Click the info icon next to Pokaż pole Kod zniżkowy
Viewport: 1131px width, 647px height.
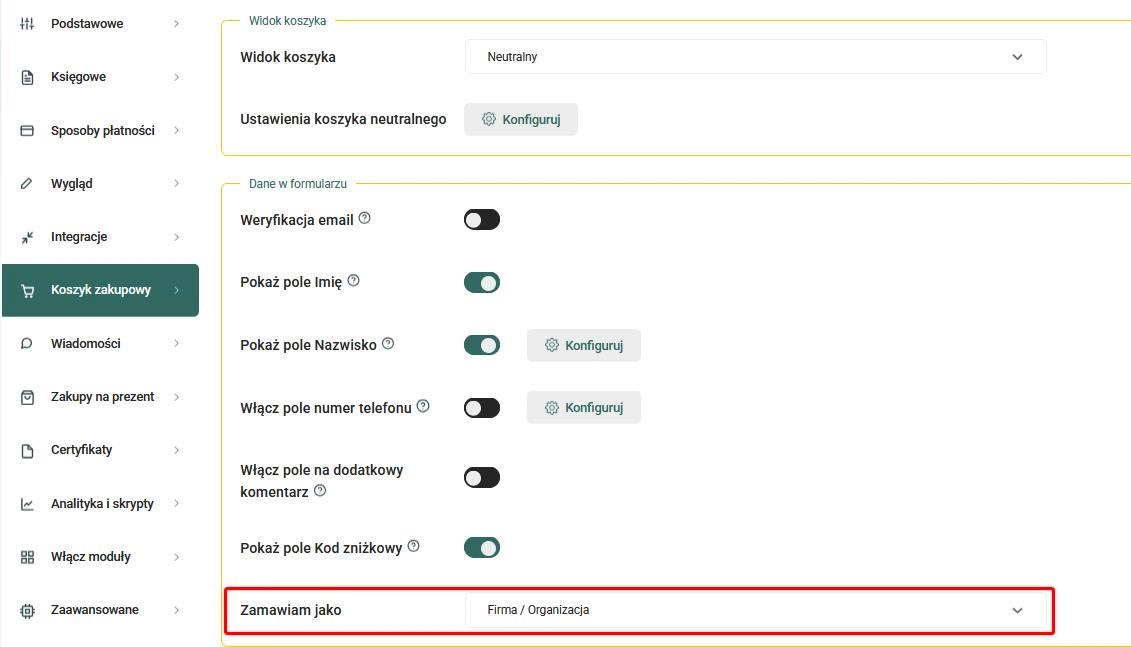point(413,546)
